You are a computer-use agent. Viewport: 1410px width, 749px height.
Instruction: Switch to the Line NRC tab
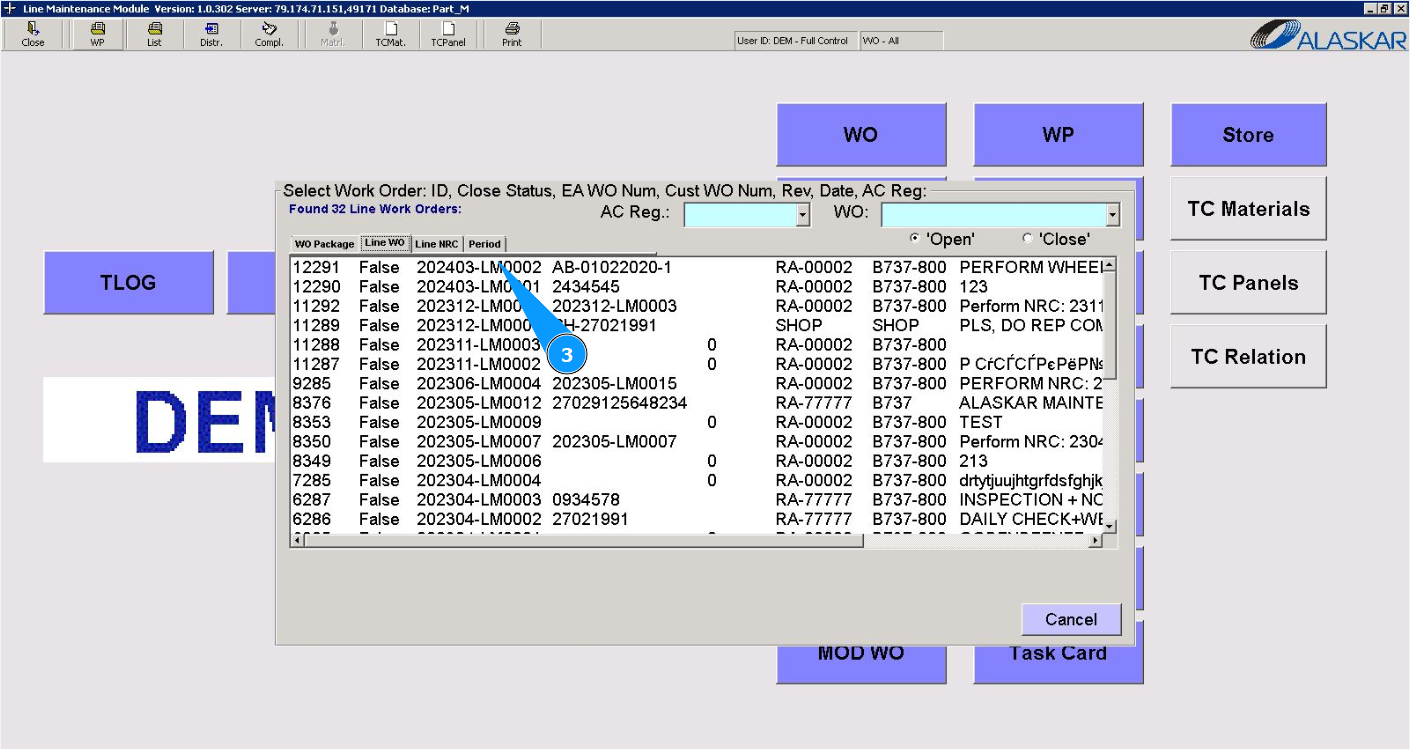pos(437,244)
